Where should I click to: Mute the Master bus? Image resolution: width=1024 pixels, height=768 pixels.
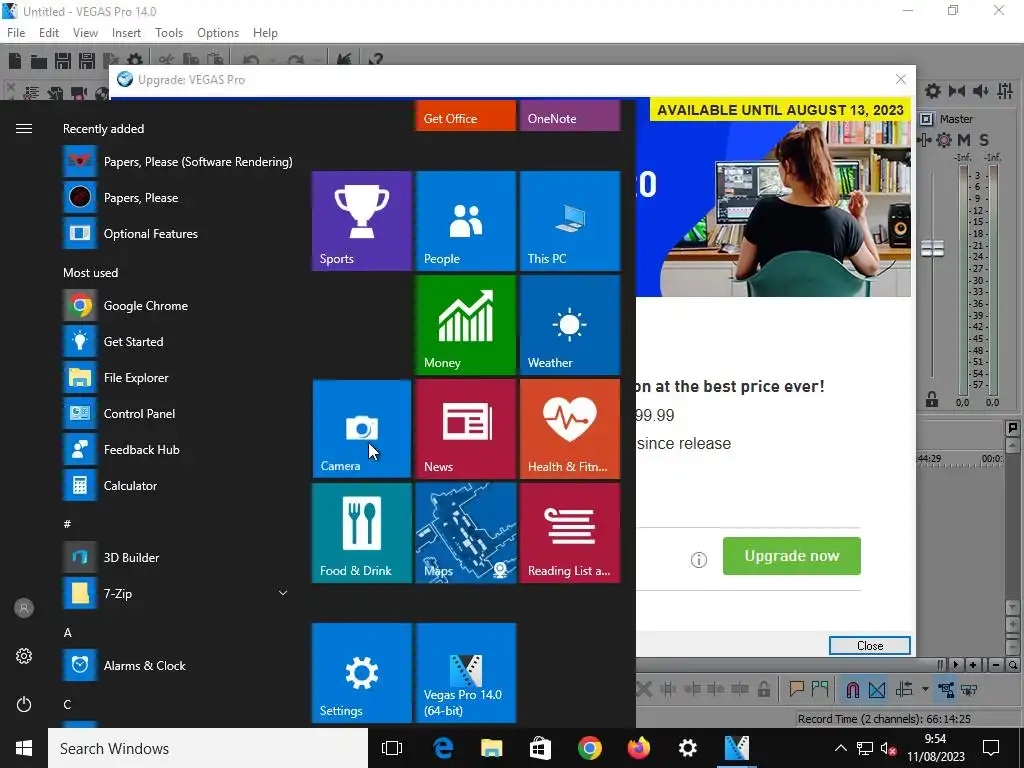(x=964, y=140)
